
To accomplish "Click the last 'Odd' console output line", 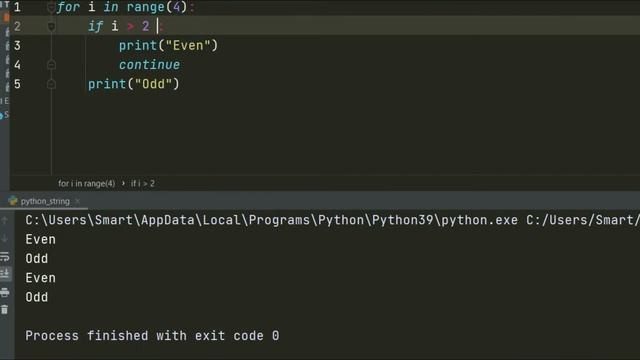I will click(37, 297).
